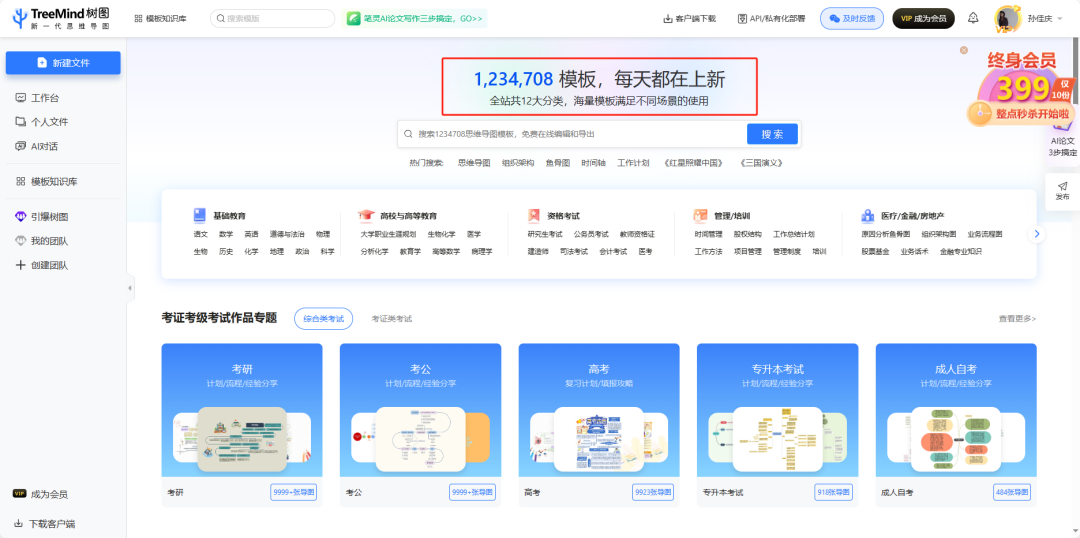Click hot search 思维导图
Screen dimensions: 1080x538
point(474,163)
